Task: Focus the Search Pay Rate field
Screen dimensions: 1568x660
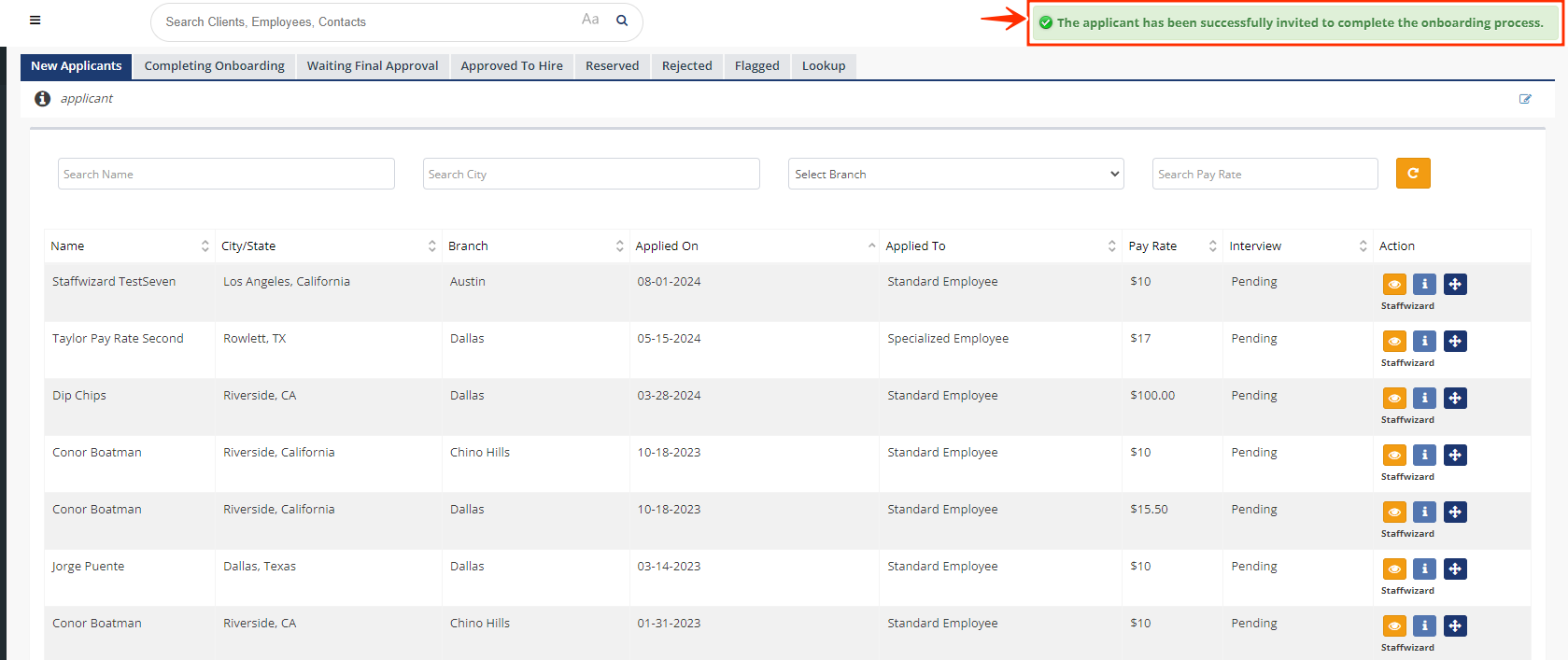Action: (x=1264, y=175)
